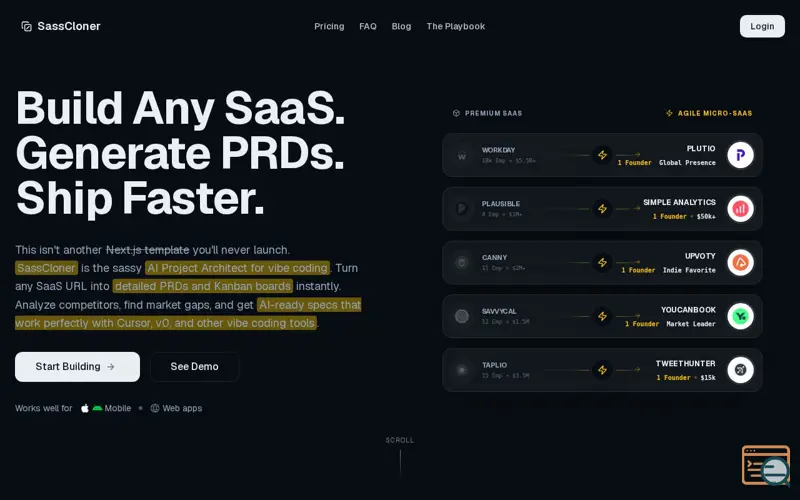Click the See Demo button
Screen dimensions: 800x500
194,366
